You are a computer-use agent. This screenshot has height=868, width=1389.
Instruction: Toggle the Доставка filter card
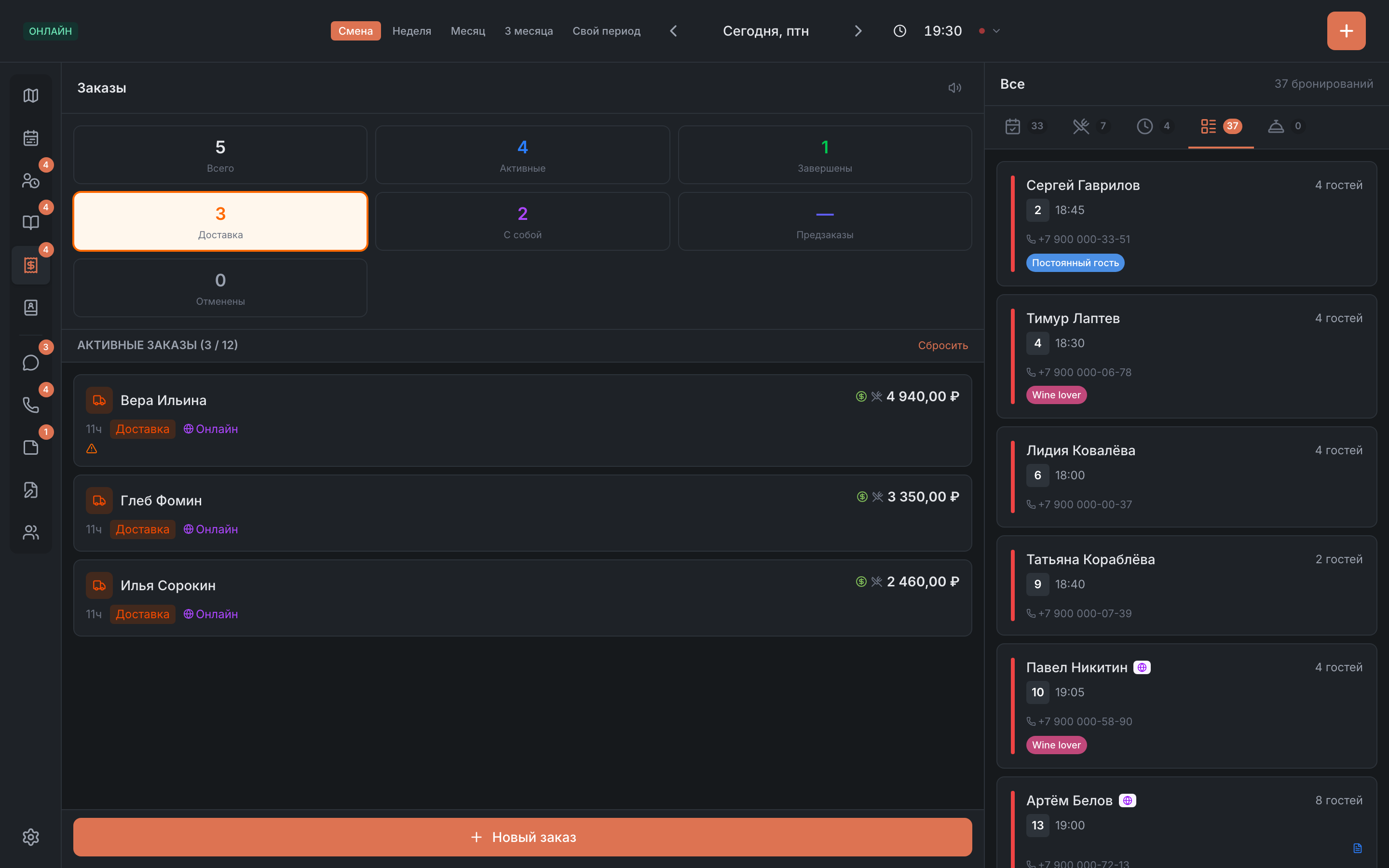(x=220, y=222)
